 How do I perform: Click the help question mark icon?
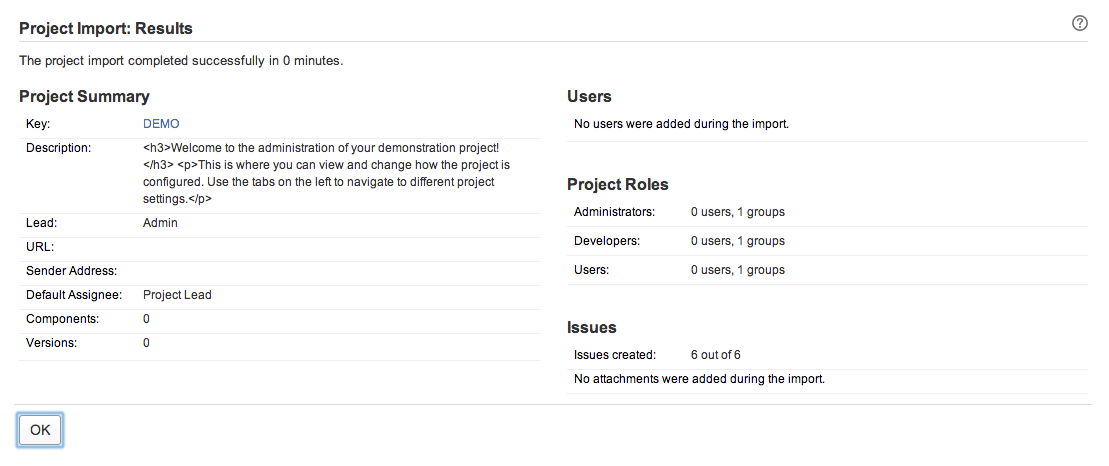1079,24
